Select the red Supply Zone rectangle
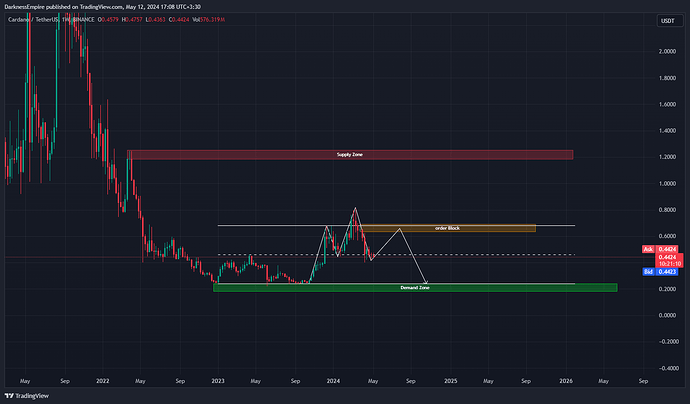Image resolution: width=690 pixels, height=404 pixels. (350, 155)
